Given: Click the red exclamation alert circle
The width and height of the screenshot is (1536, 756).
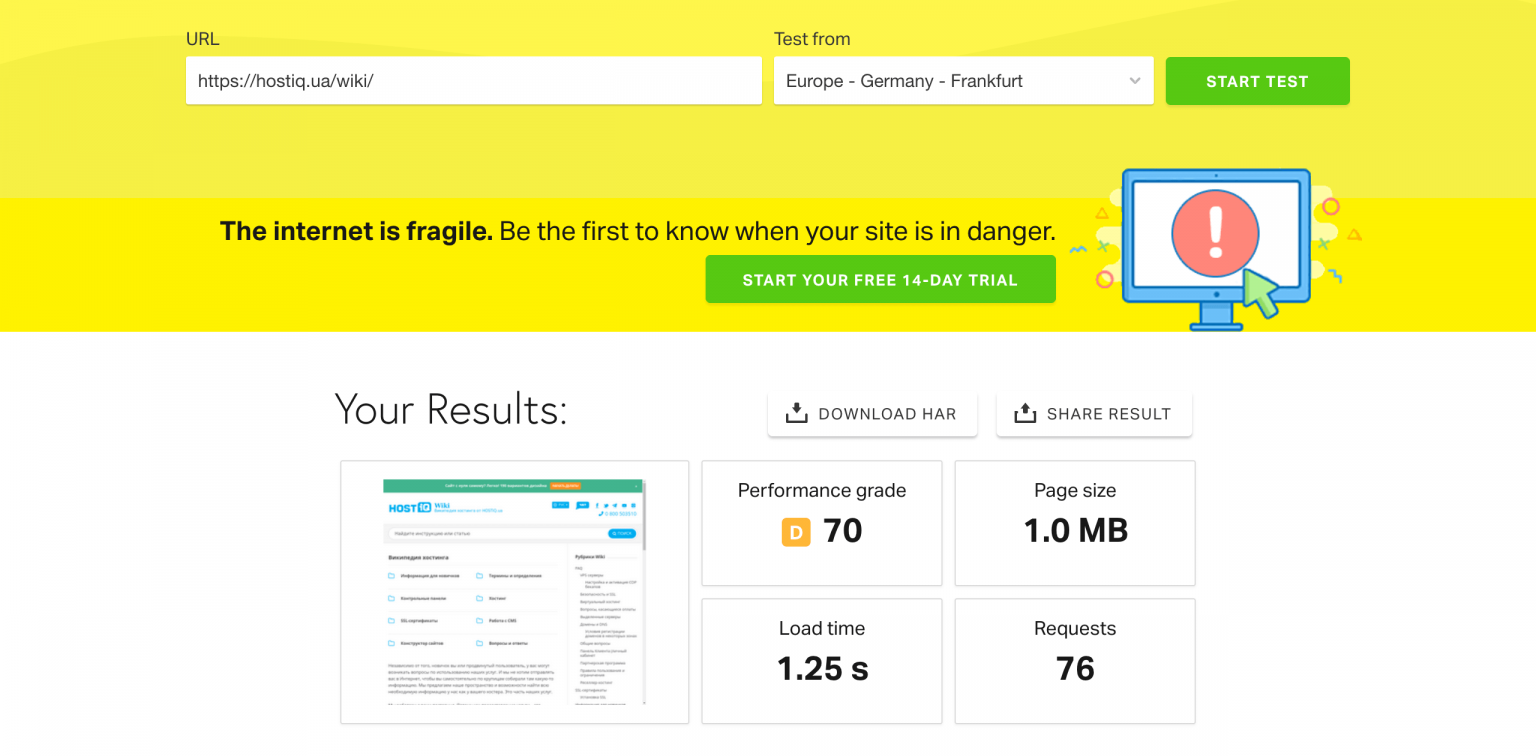Looking at the screenshot, I should pos(1216,234).
